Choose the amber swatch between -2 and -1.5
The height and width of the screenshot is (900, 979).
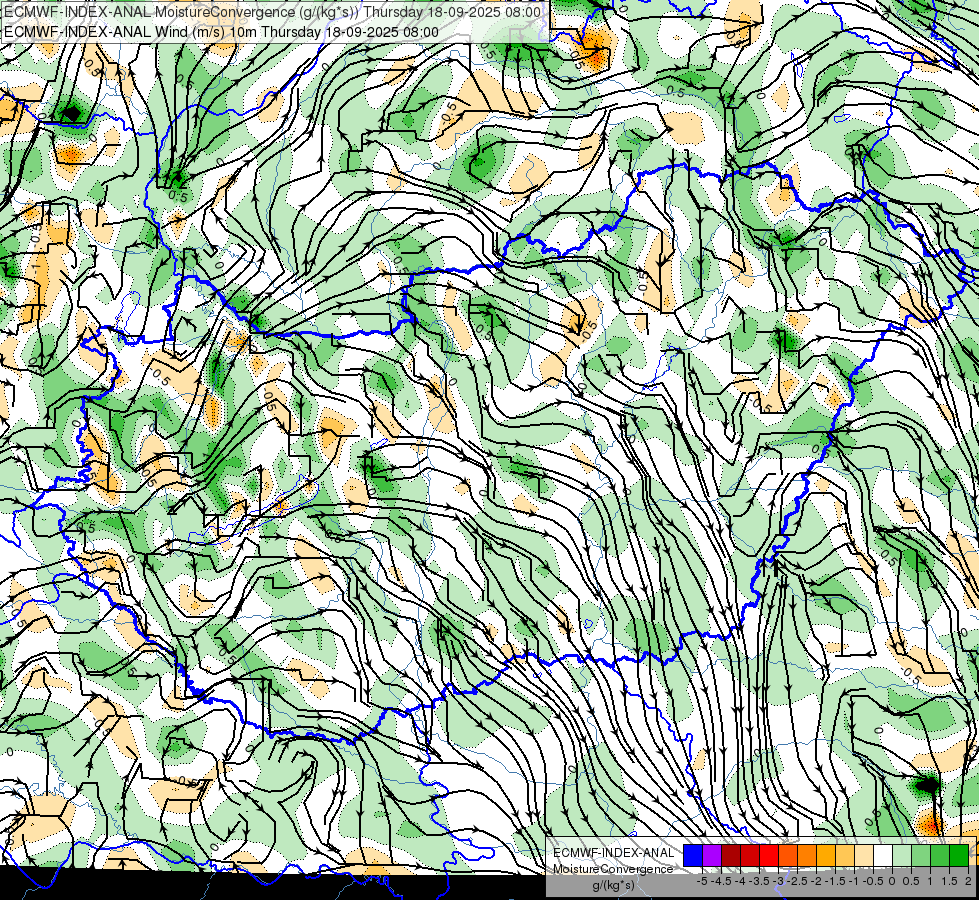[x=826, y=856]
